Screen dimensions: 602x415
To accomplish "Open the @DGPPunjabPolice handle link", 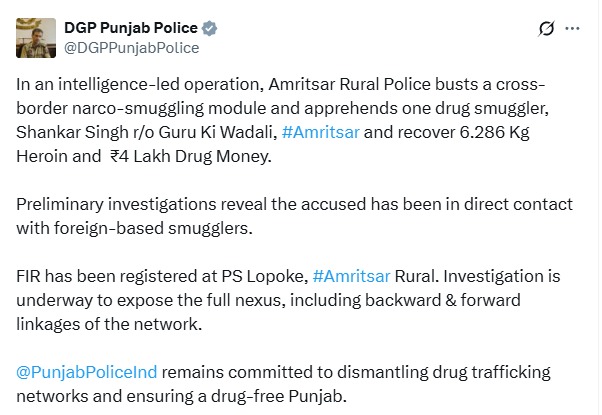I will click(x=132, y=47).
